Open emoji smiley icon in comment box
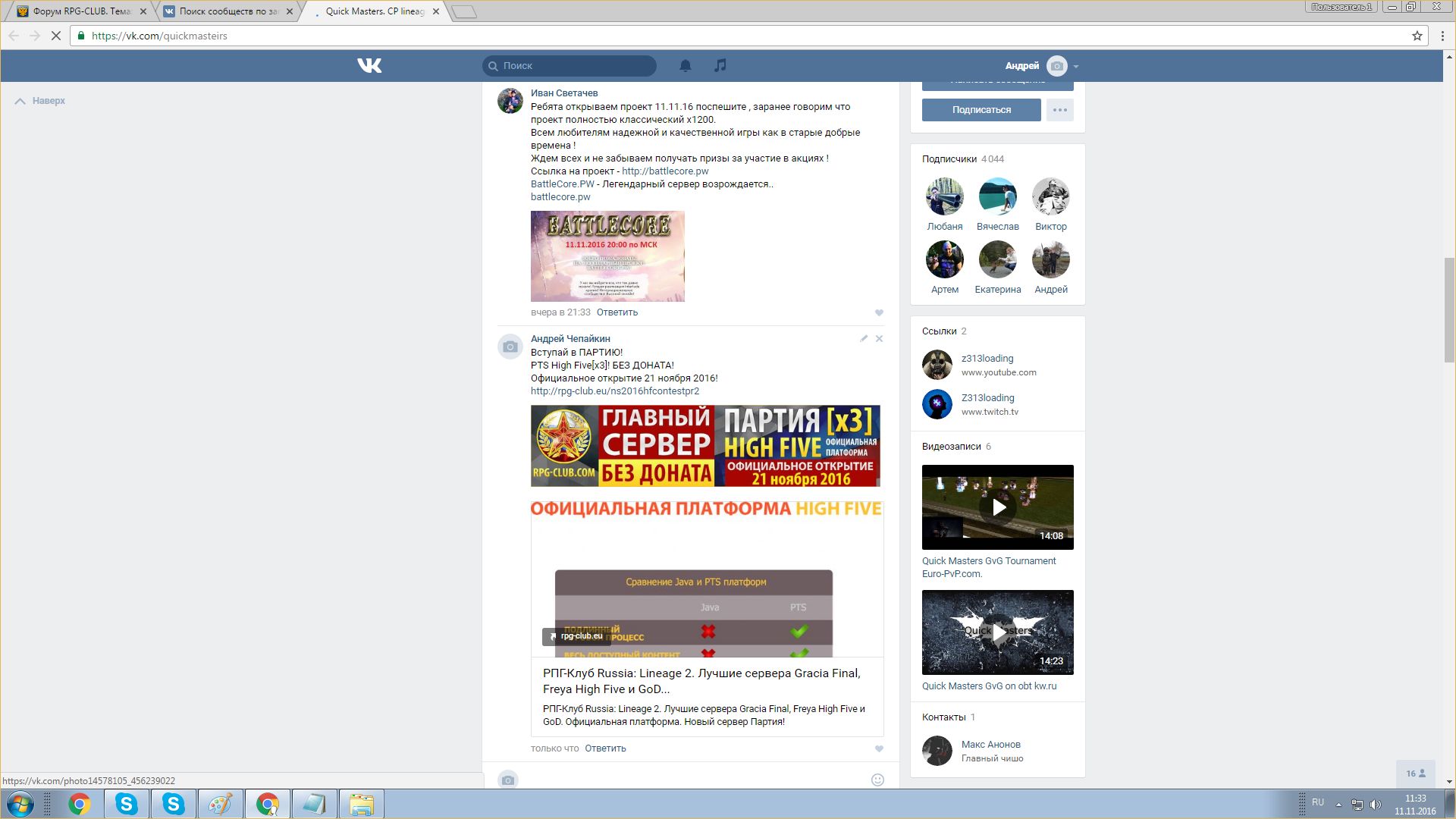 tap(877, 780)
